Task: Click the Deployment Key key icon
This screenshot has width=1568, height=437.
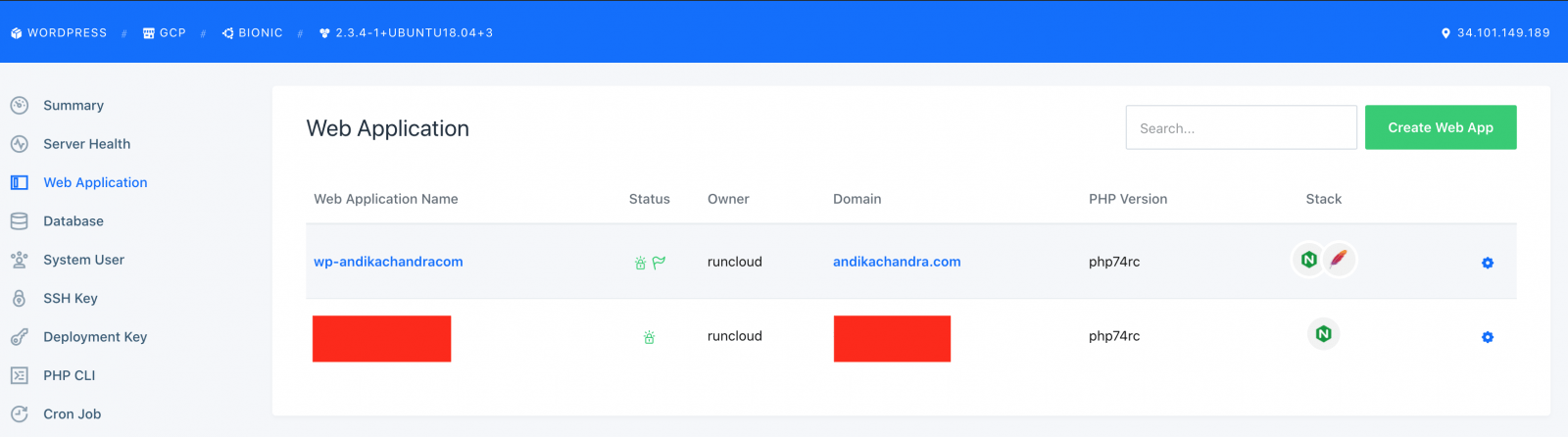Action: pos(19,337)
